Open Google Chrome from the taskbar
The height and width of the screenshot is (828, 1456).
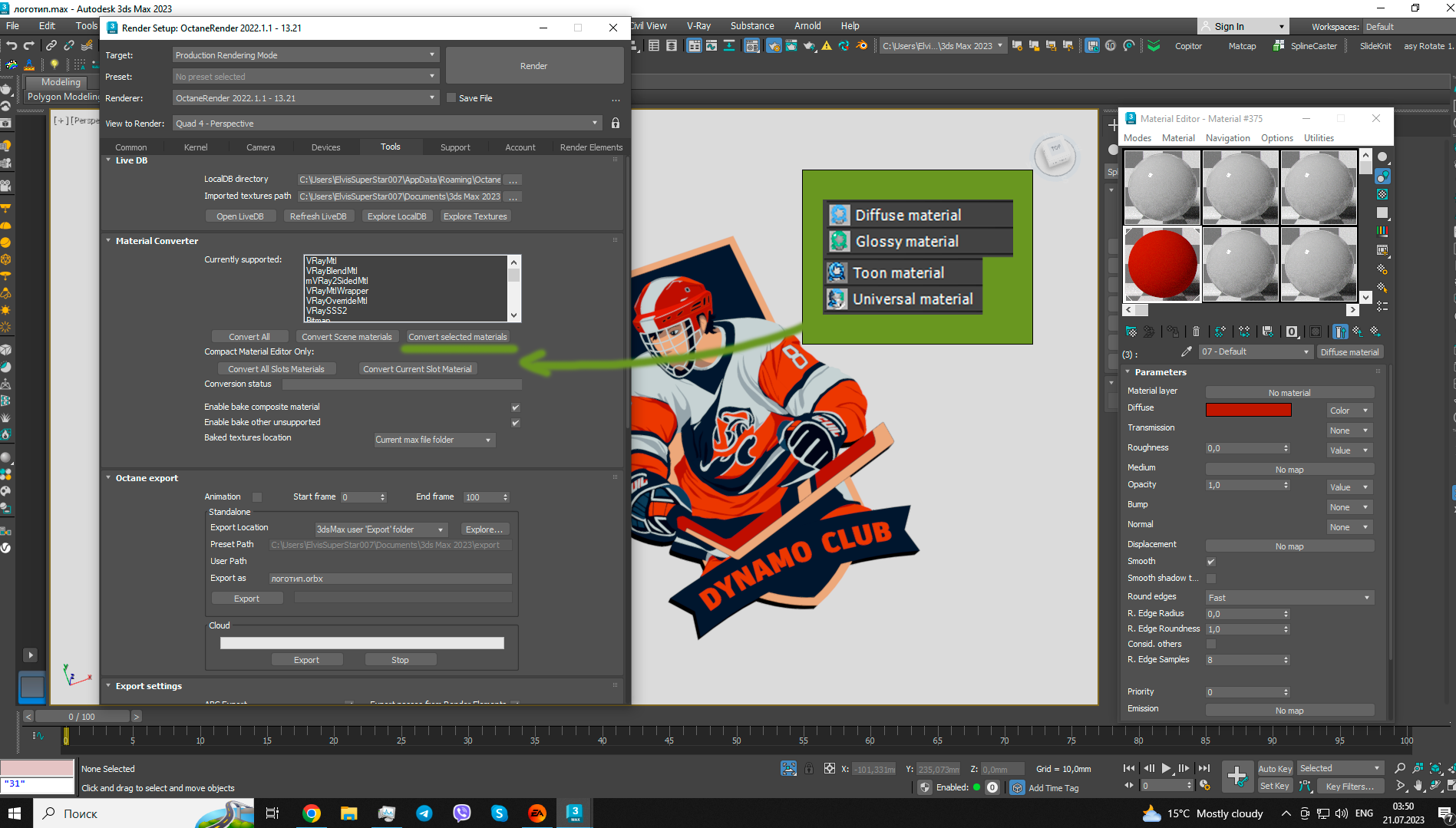311,813
